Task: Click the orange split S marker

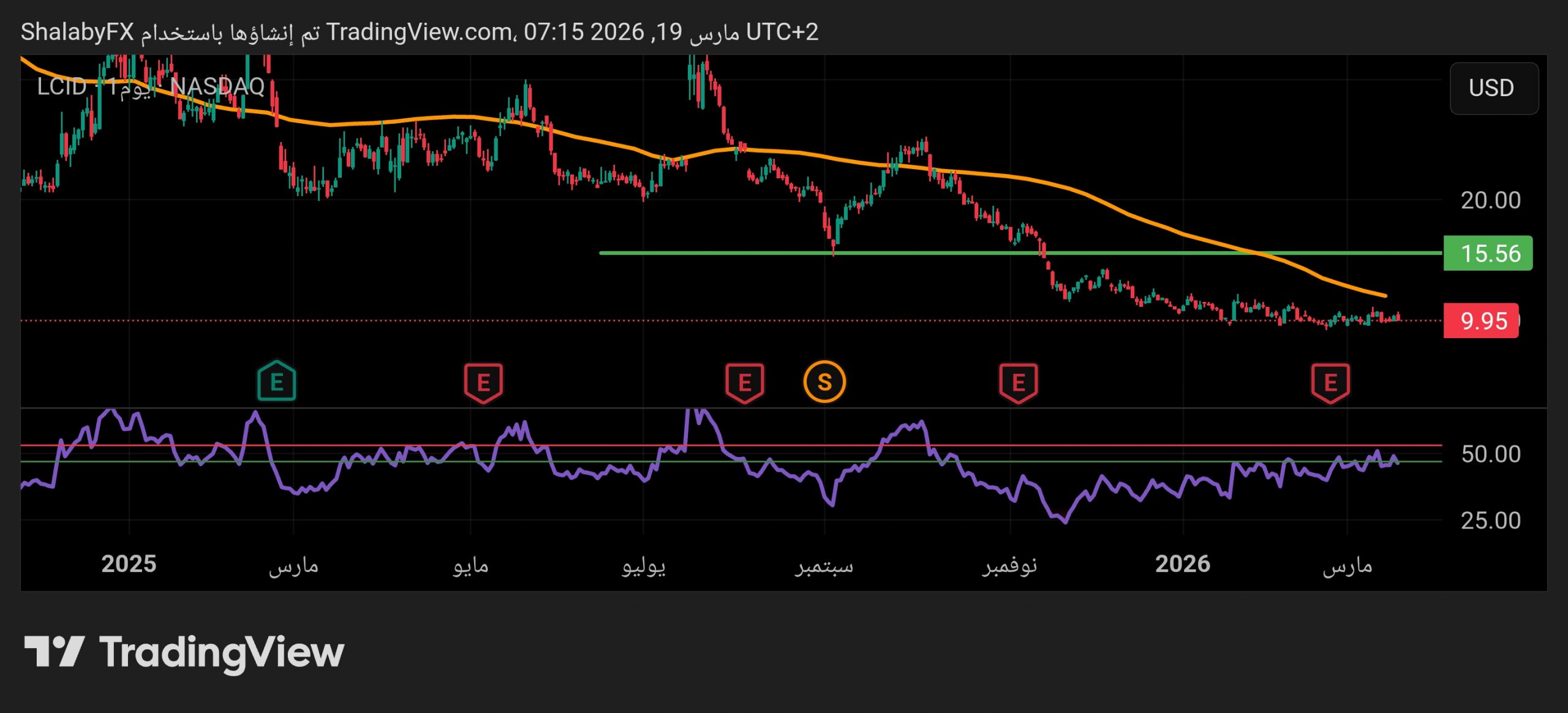Action: pyautogui.click(x=824, y=382)
